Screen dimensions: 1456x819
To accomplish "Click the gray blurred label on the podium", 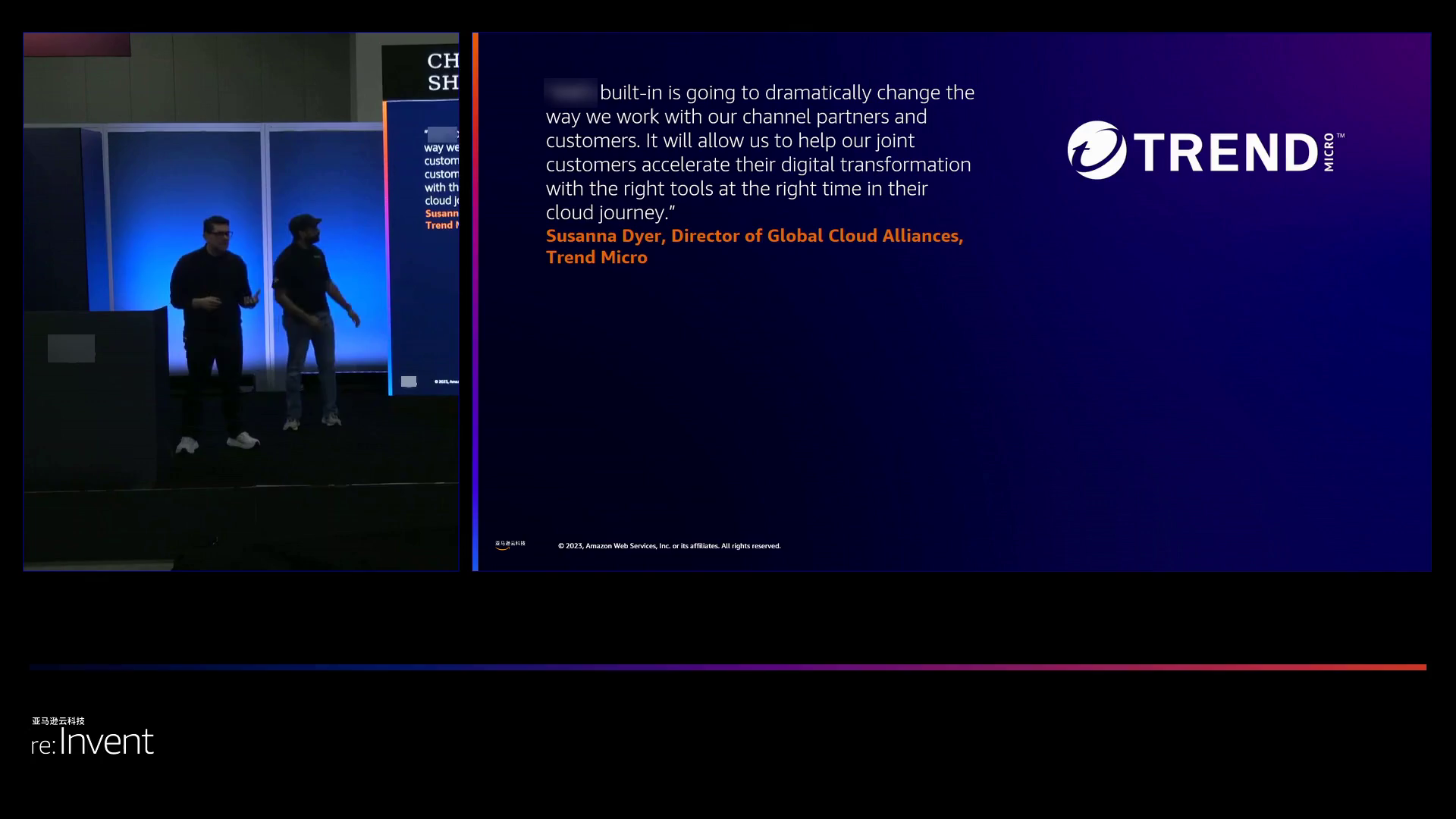I will [71, 348].
